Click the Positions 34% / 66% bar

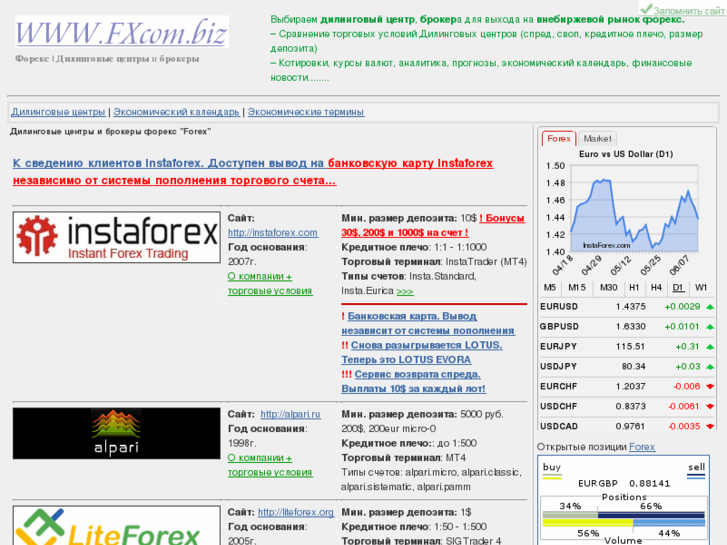(624, 515)
